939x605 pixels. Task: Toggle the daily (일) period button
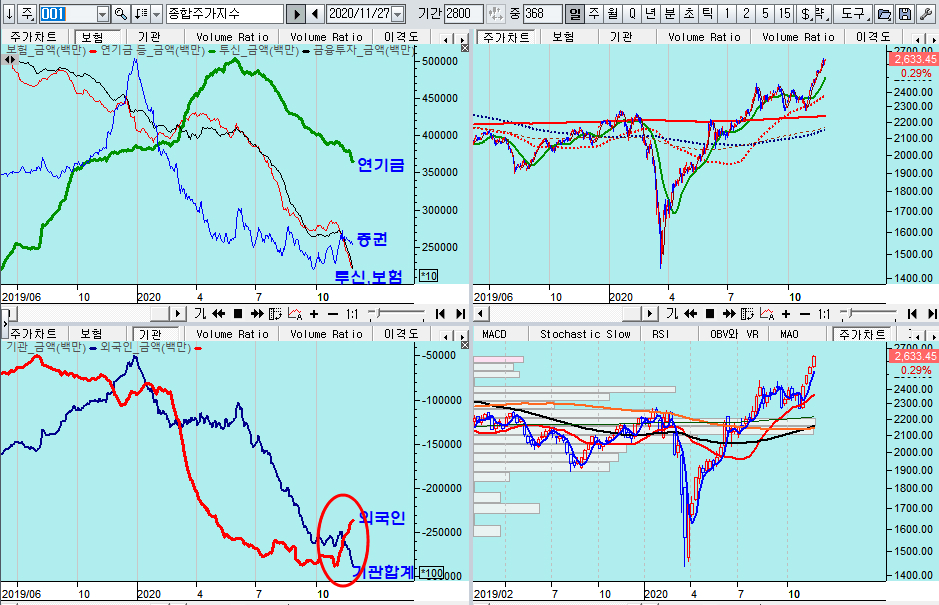574,14
